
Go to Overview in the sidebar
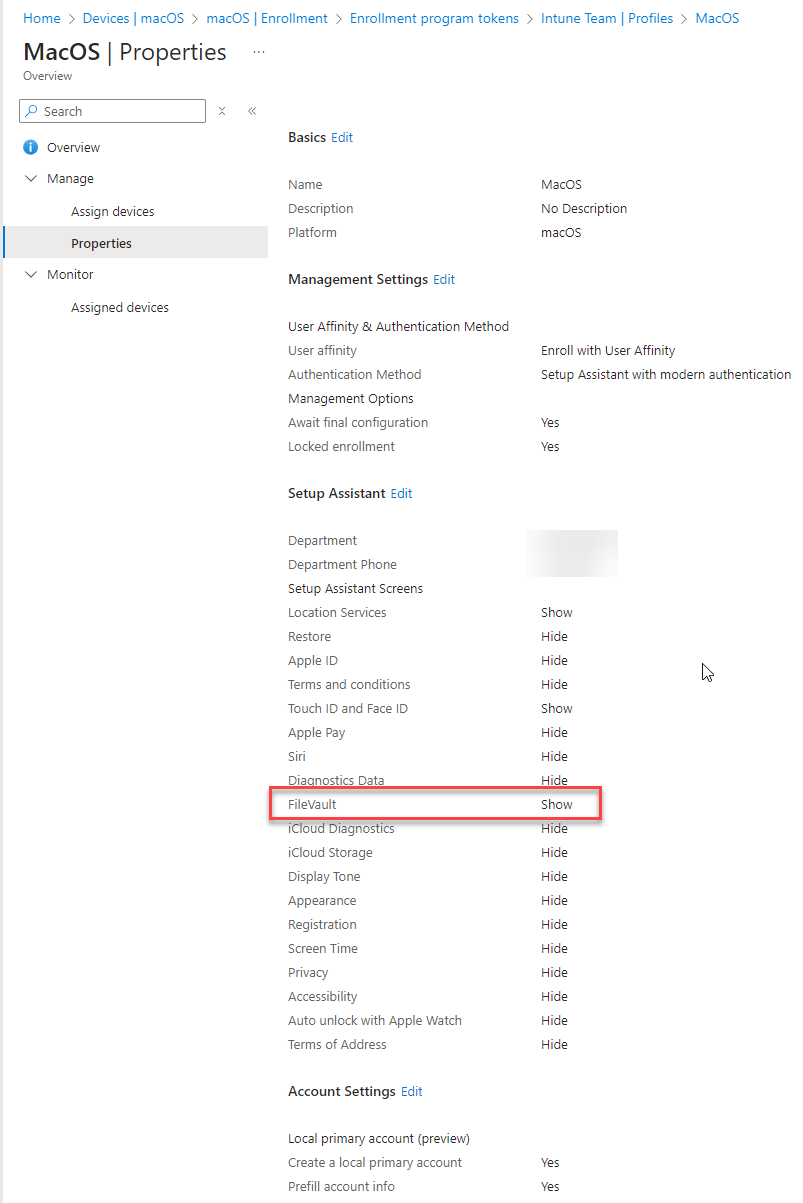[73, 147]
